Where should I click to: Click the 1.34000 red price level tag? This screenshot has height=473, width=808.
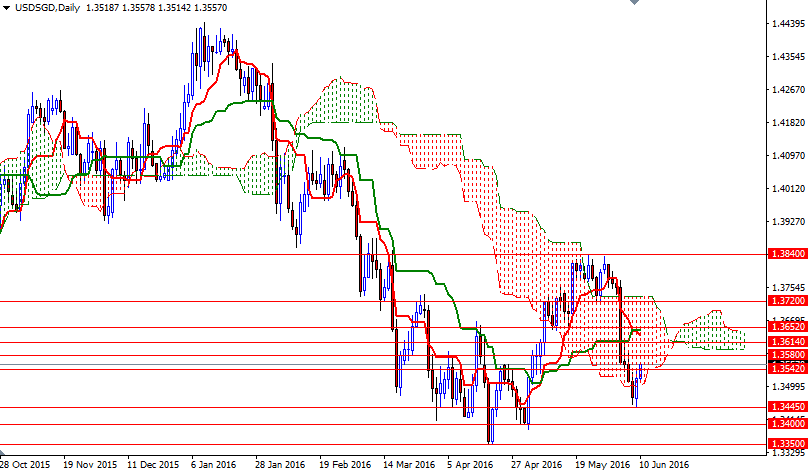click(786, 424)
